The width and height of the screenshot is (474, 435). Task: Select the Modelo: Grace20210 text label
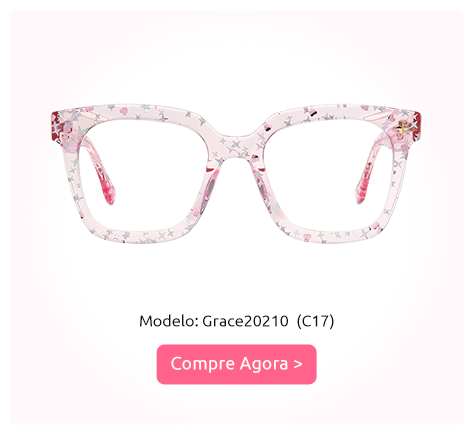(x=214, y=321)
